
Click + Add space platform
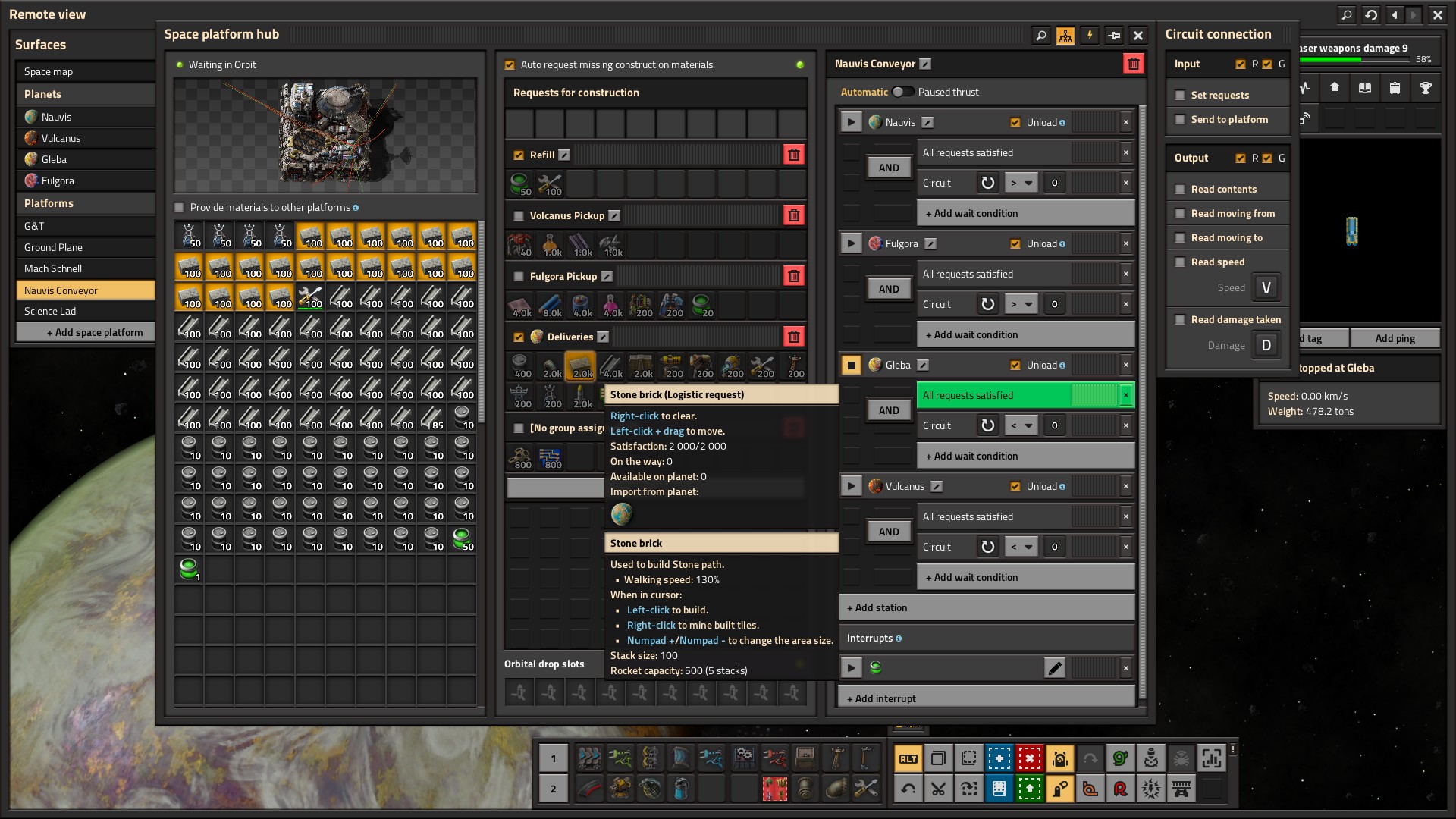click(x=86, y=332)
